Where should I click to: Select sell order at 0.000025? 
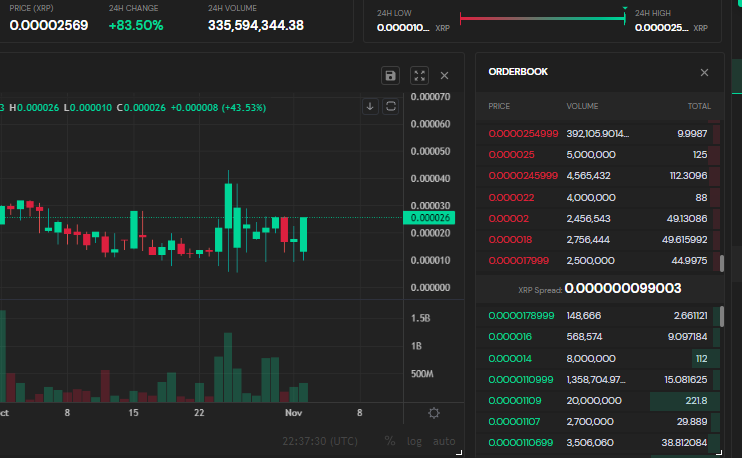click(598, 155)
